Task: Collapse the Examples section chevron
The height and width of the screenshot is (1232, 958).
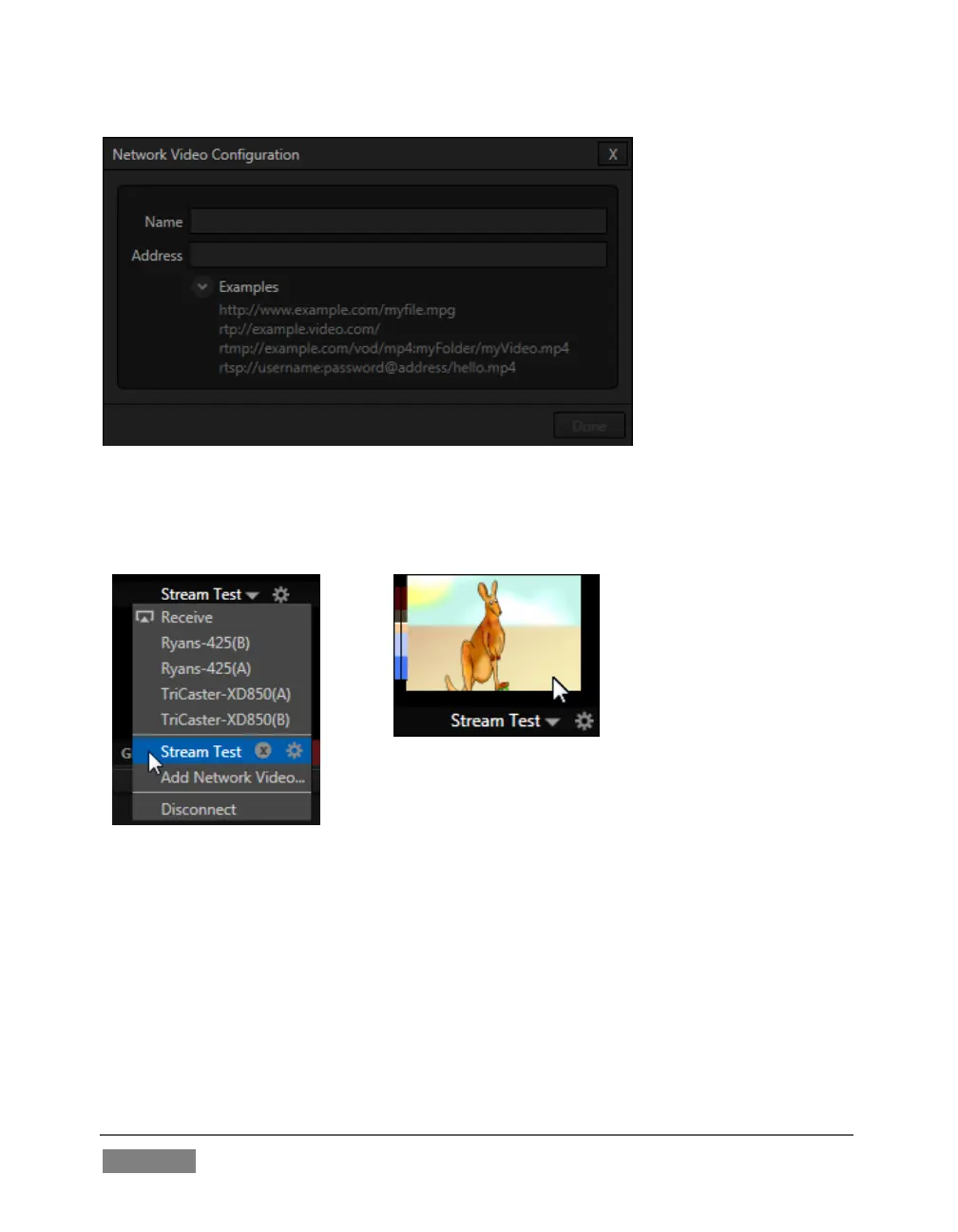Action: pos(201,286)
